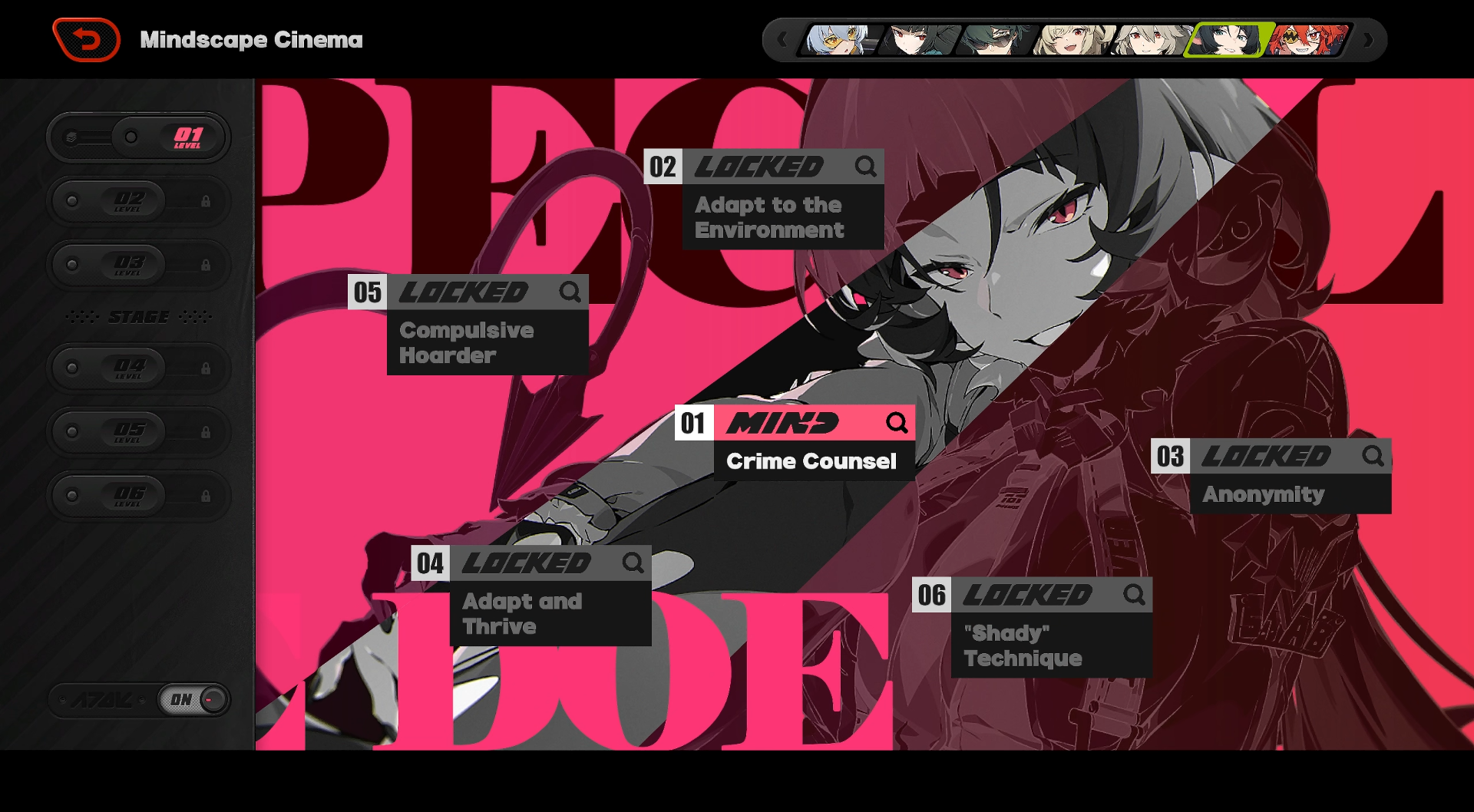Open the 04 LOCKED header
Image resolution: width=1474 pixels, height=812 pixels.
(x=531, y=563)
